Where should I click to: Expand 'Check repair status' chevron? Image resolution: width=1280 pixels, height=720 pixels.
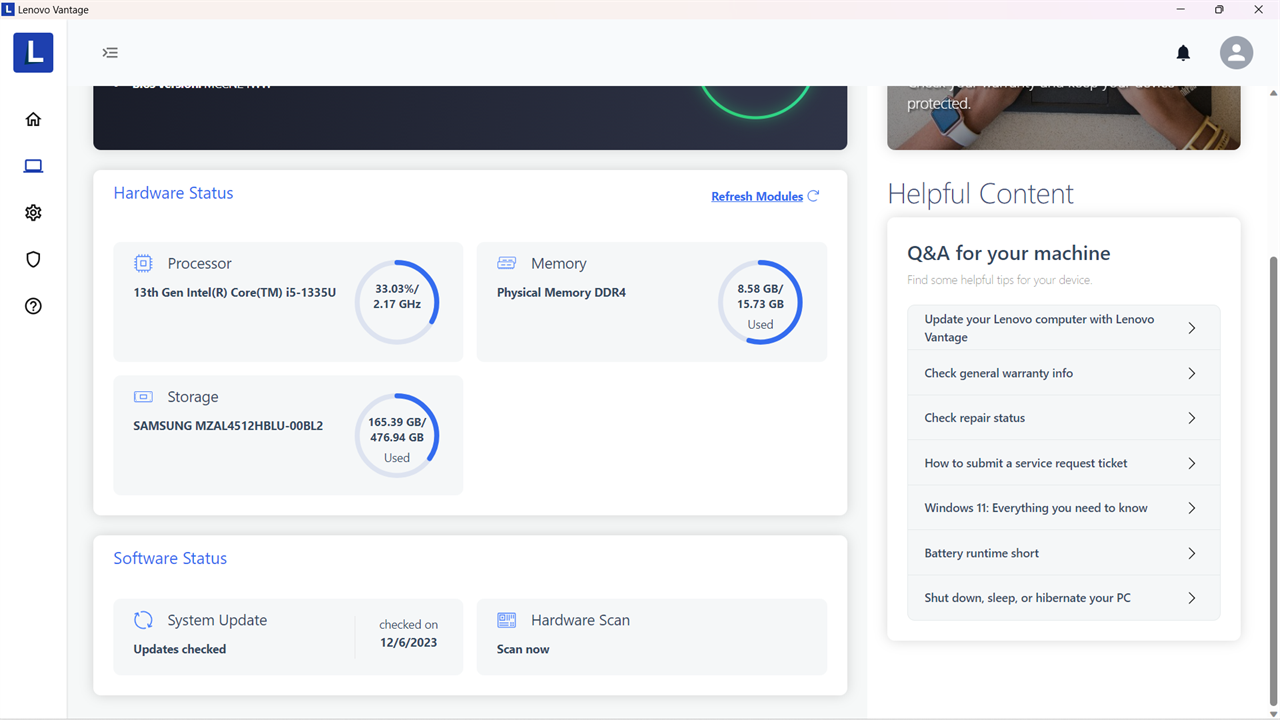1191,418
